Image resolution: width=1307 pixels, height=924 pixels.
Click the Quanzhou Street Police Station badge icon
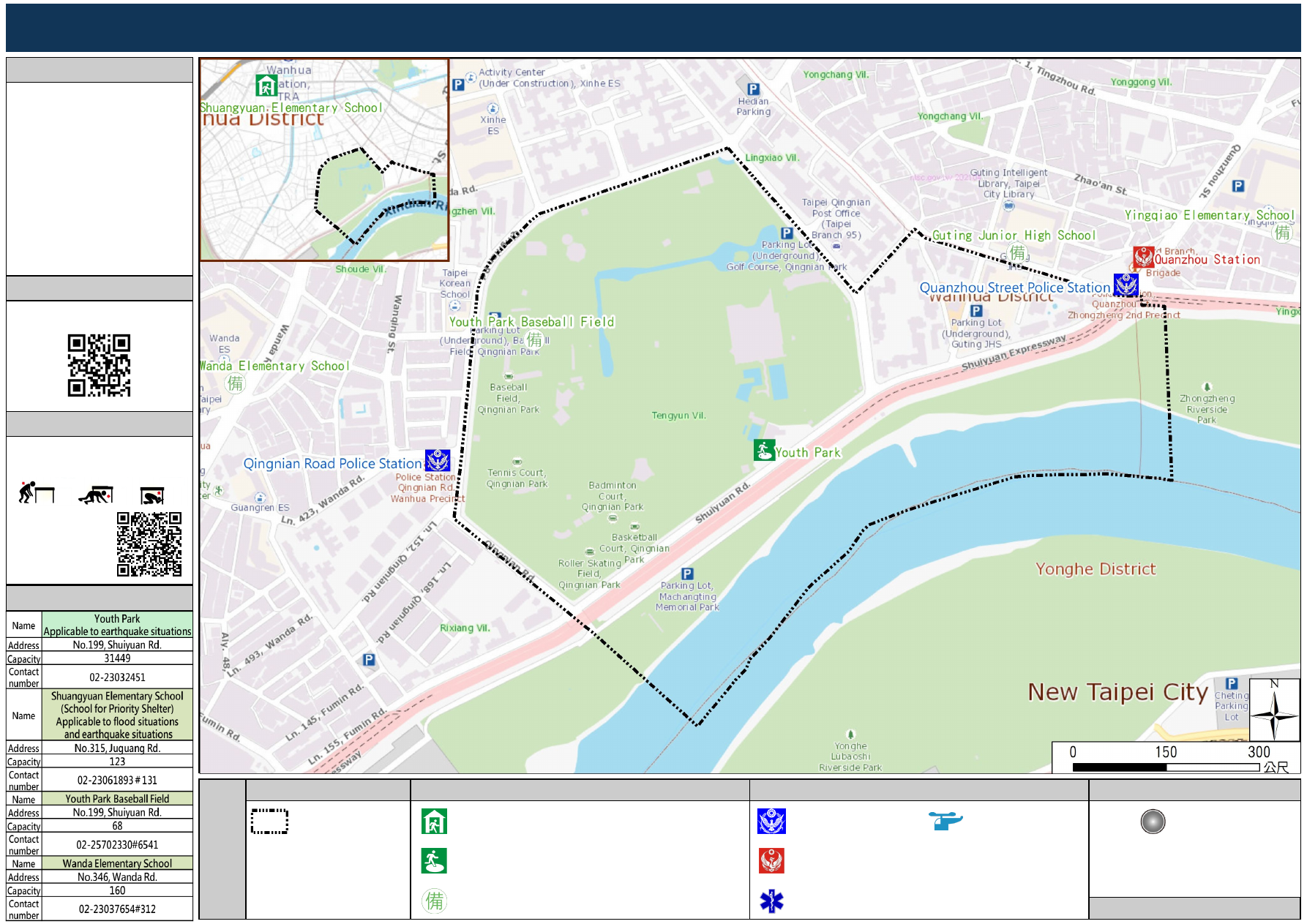[1126, 285]
